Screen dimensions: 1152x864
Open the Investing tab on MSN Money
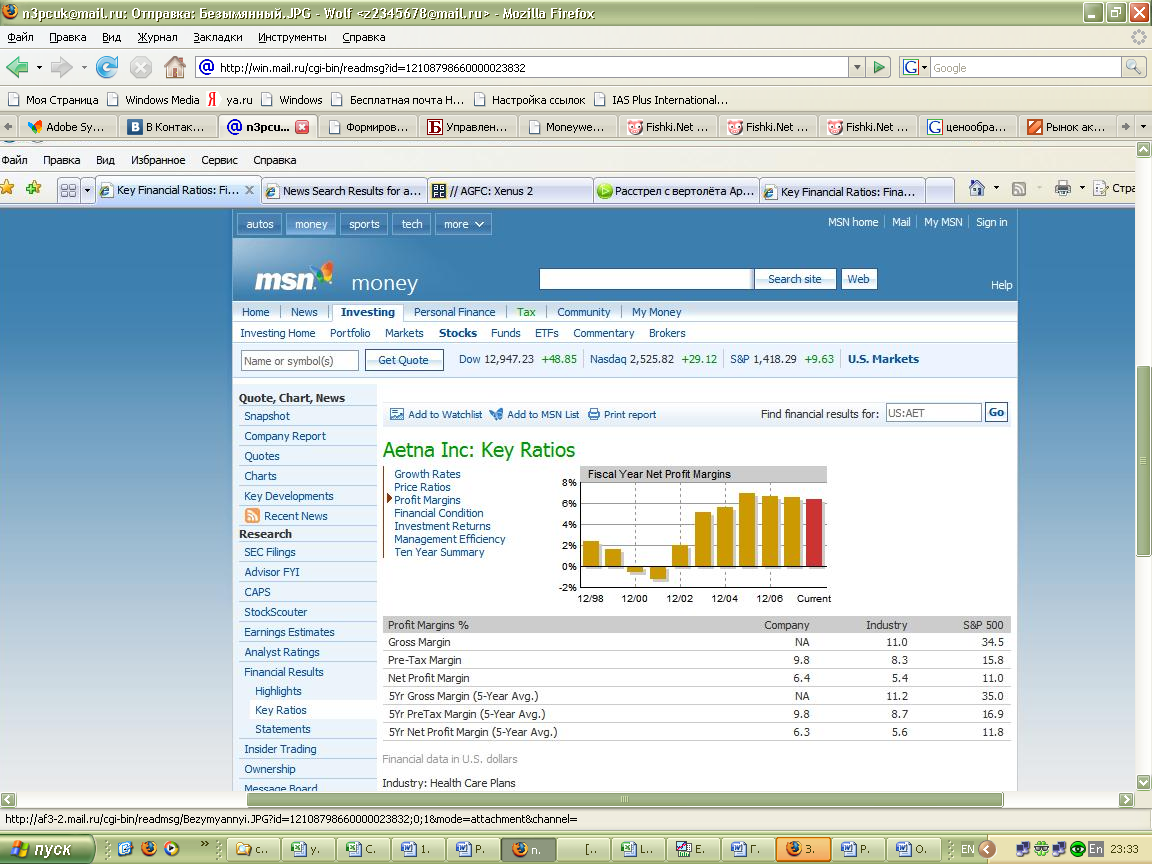pyautogui.click(x=367, y=312)
